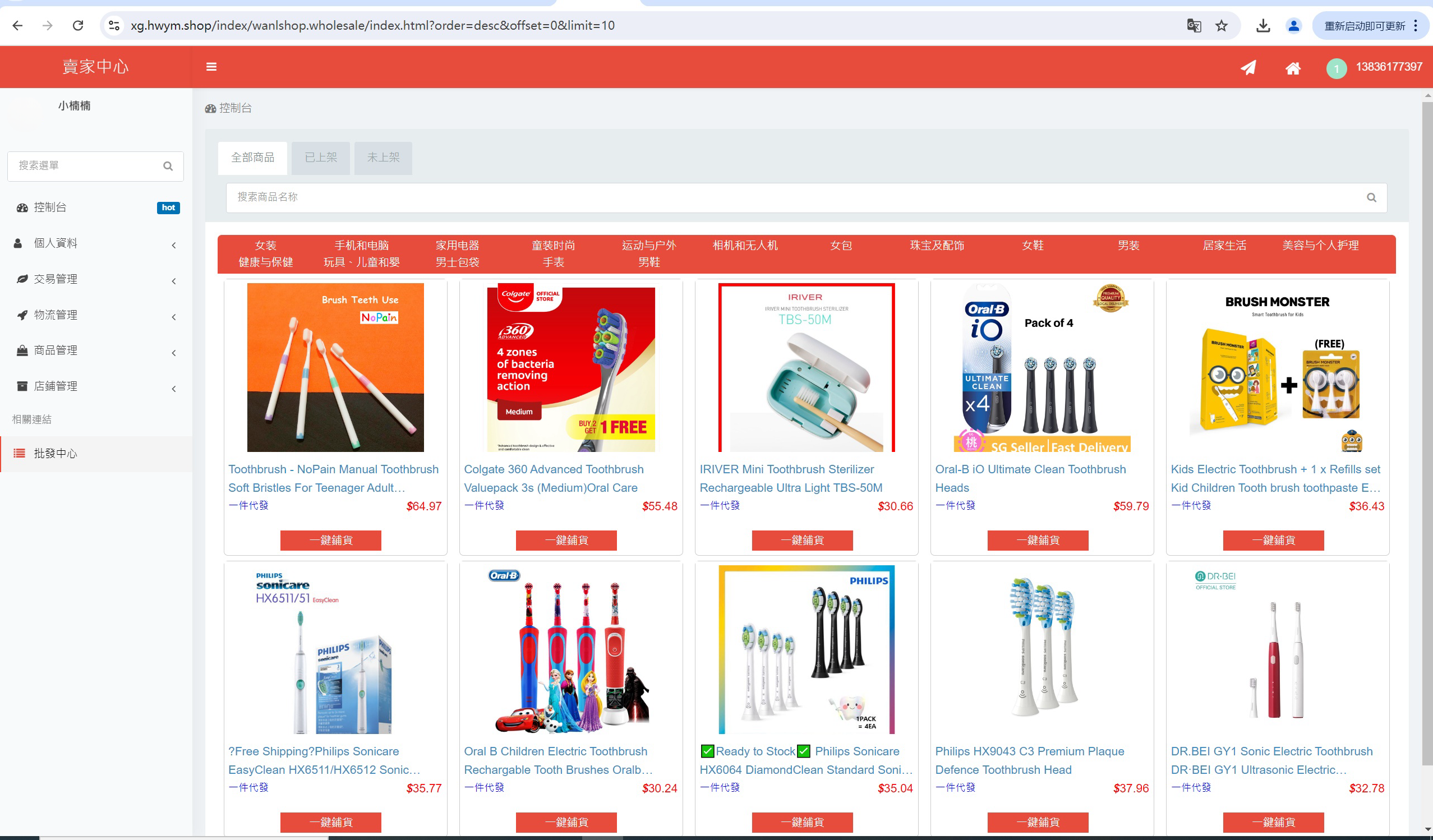The height and width of the screenshot is (840, 1433).
Task: Open the home icon in header
Action: [x=1293, y=68]
